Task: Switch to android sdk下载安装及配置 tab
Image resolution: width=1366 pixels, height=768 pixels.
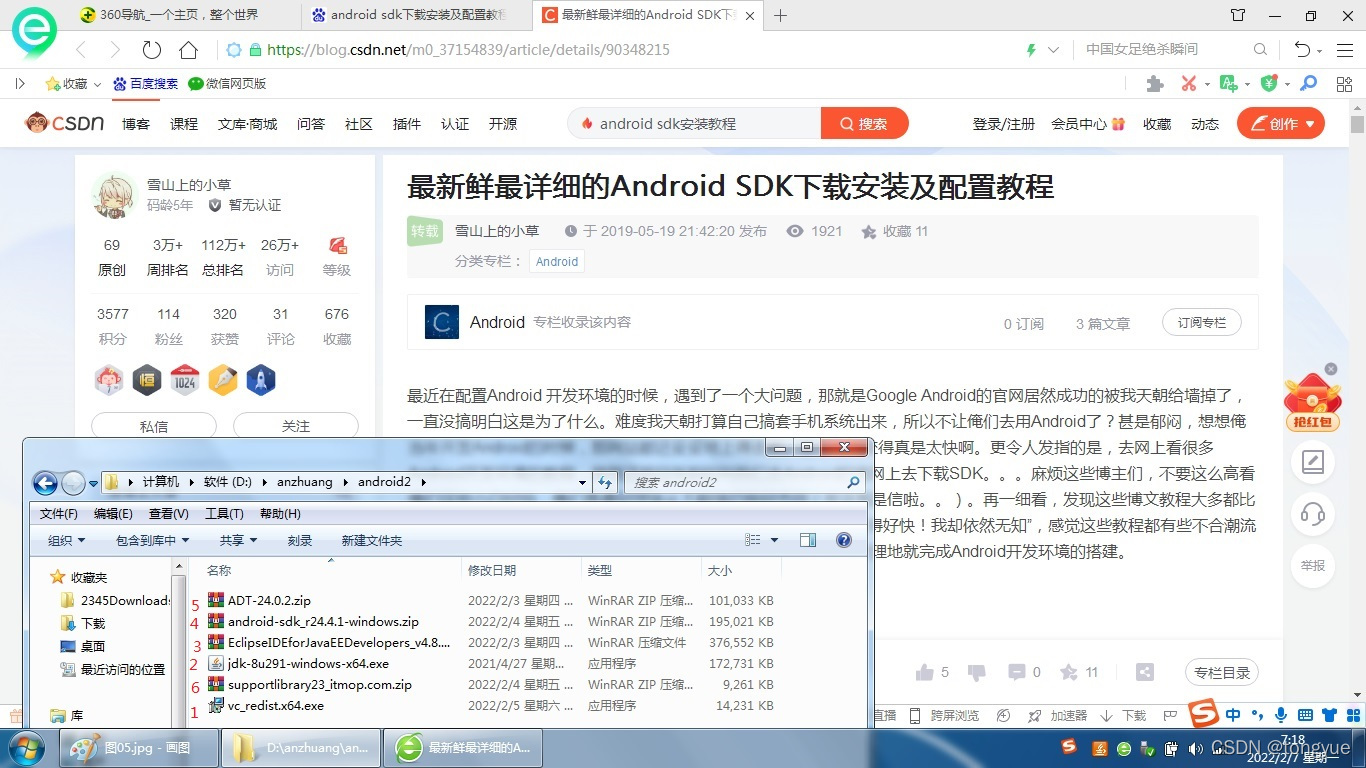Action: 417,15
